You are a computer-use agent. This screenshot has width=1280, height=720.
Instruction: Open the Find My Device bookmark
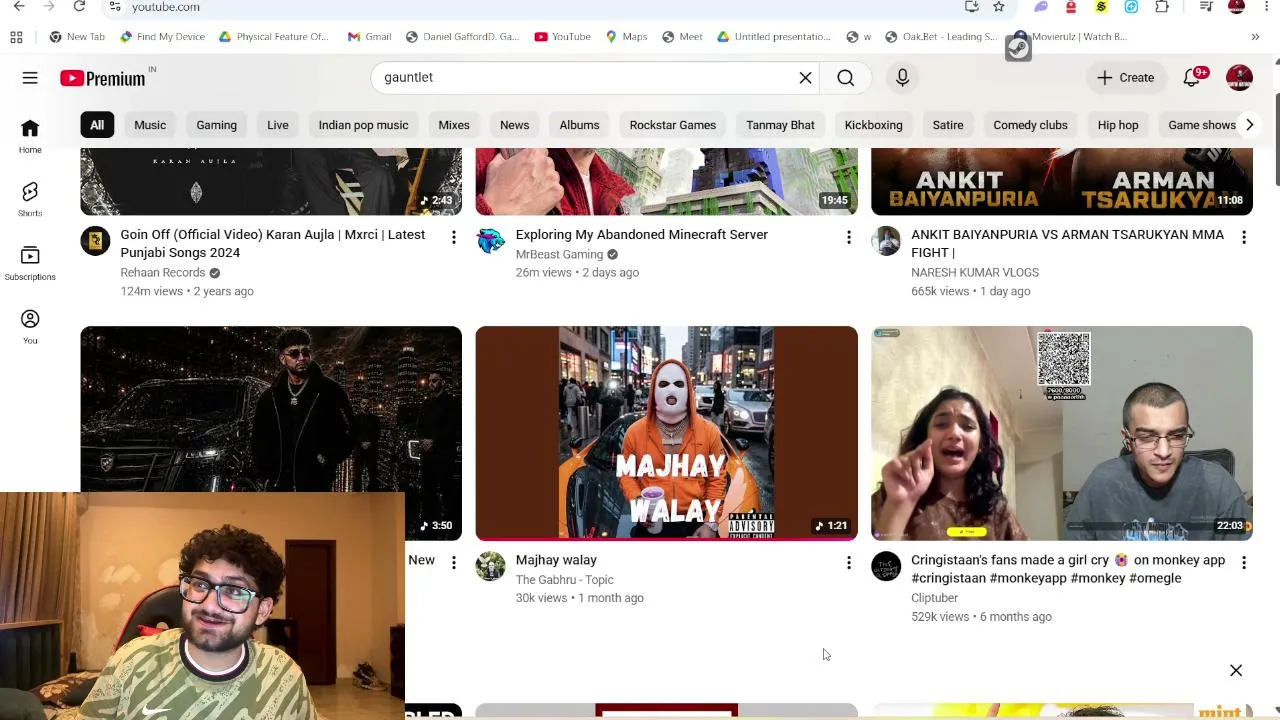tap(162, 37)
